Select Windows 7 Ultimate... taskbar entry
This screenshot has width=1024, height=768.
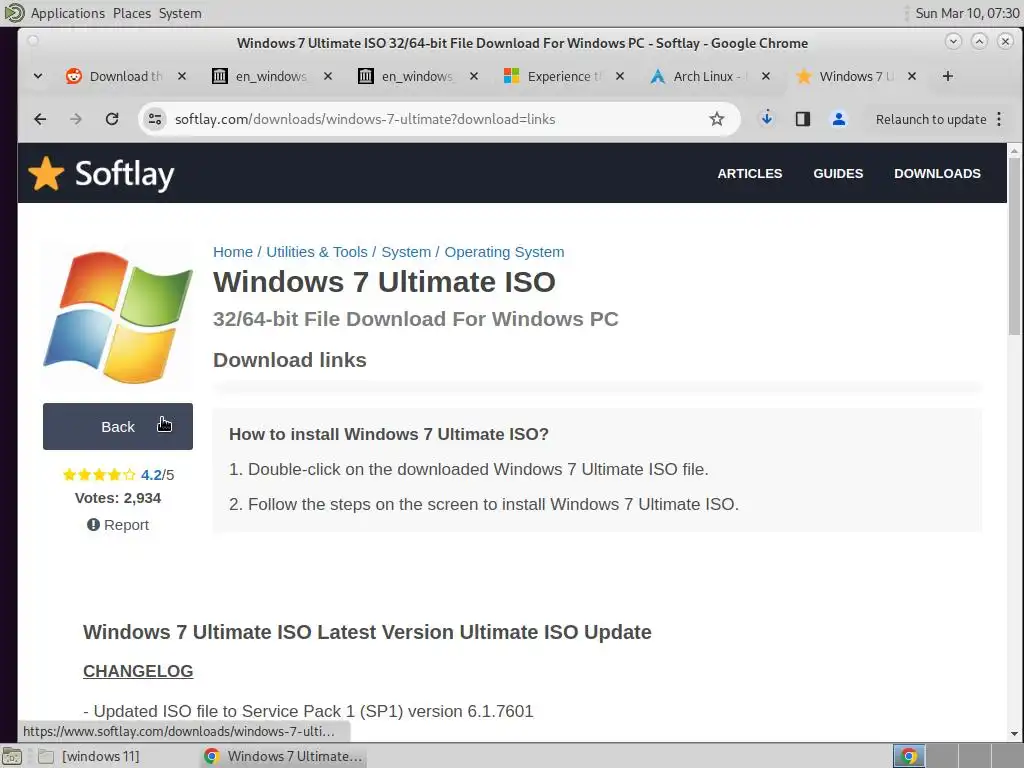283,756
